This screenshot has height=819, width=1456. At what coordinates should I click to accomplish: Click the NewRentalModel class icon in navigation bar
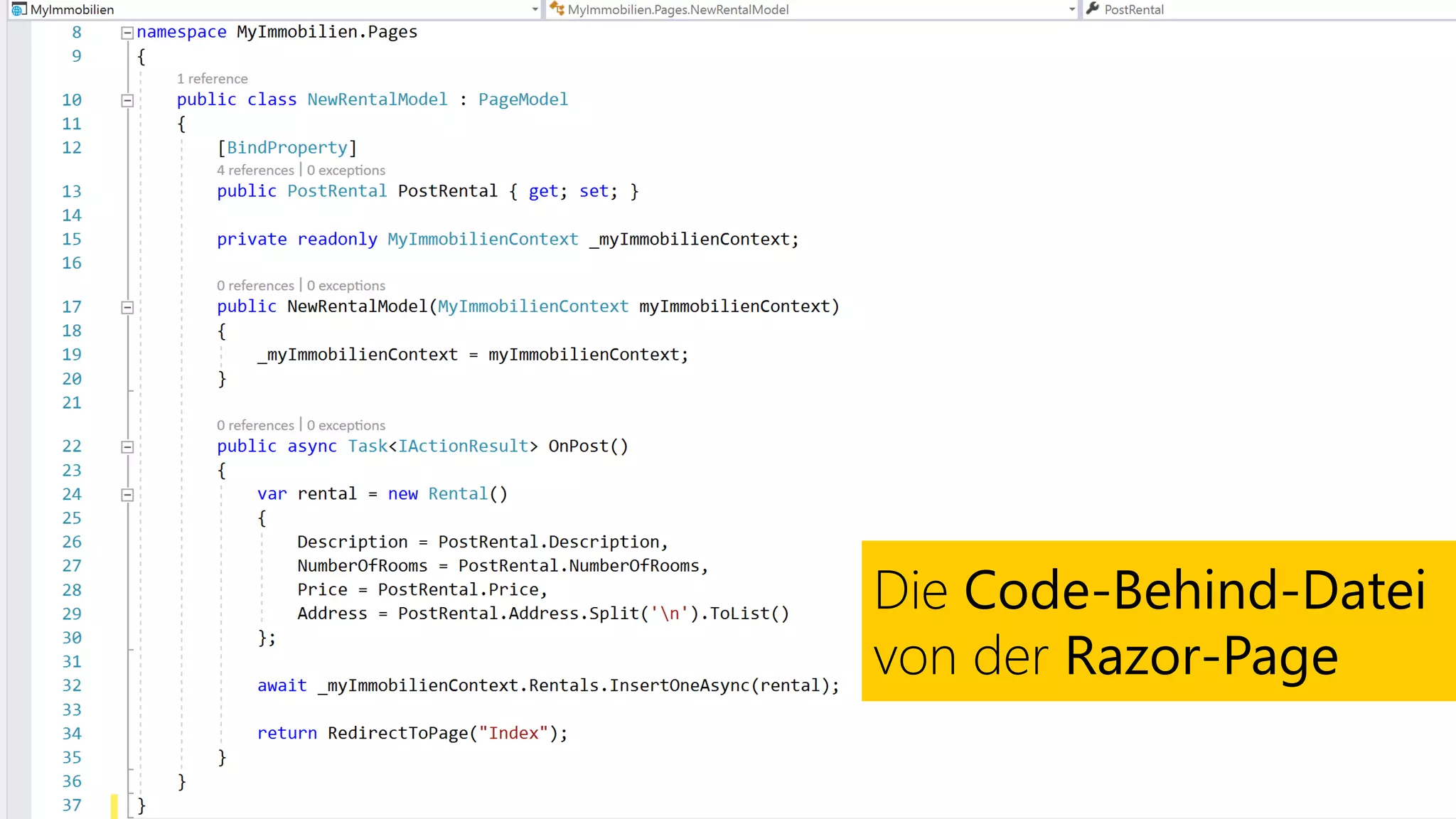point(557,9)
